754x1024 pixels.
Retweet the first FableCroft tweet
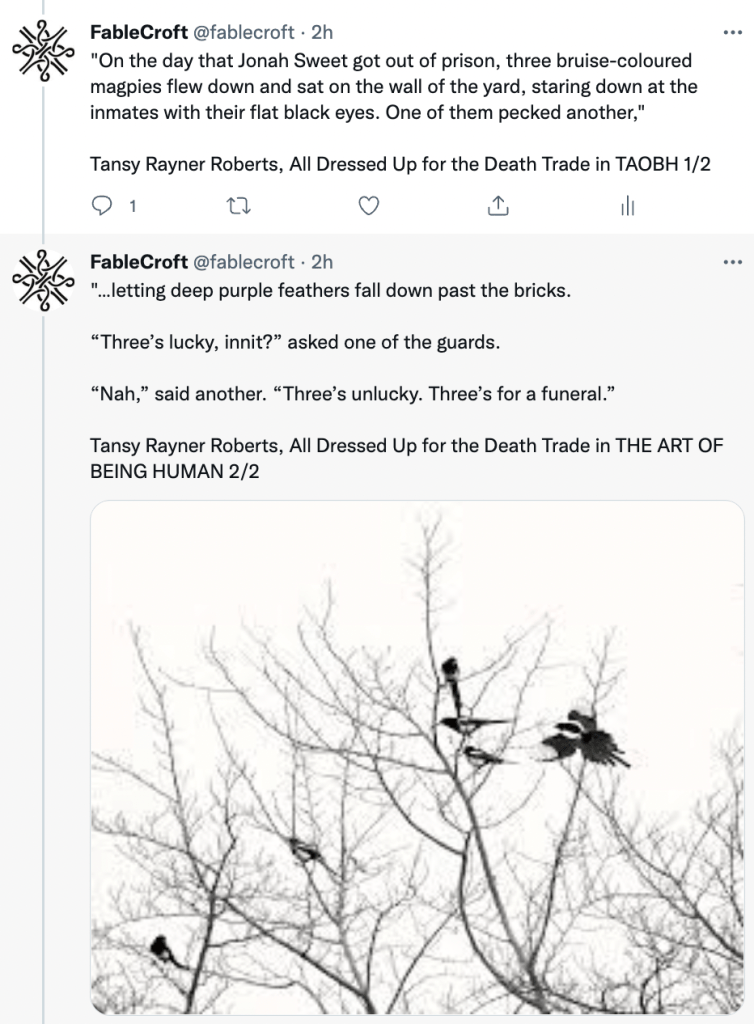[x=238, y=206]
